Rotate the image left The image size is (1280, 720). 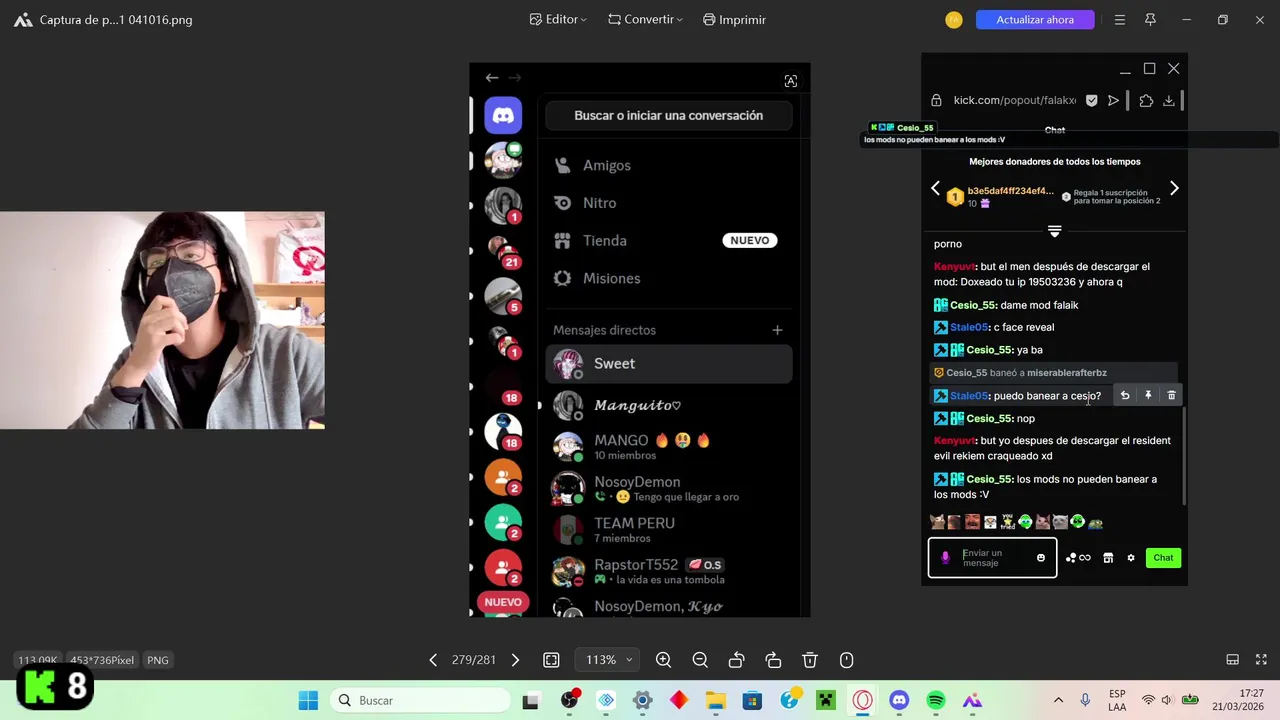(x=736, y=660)
